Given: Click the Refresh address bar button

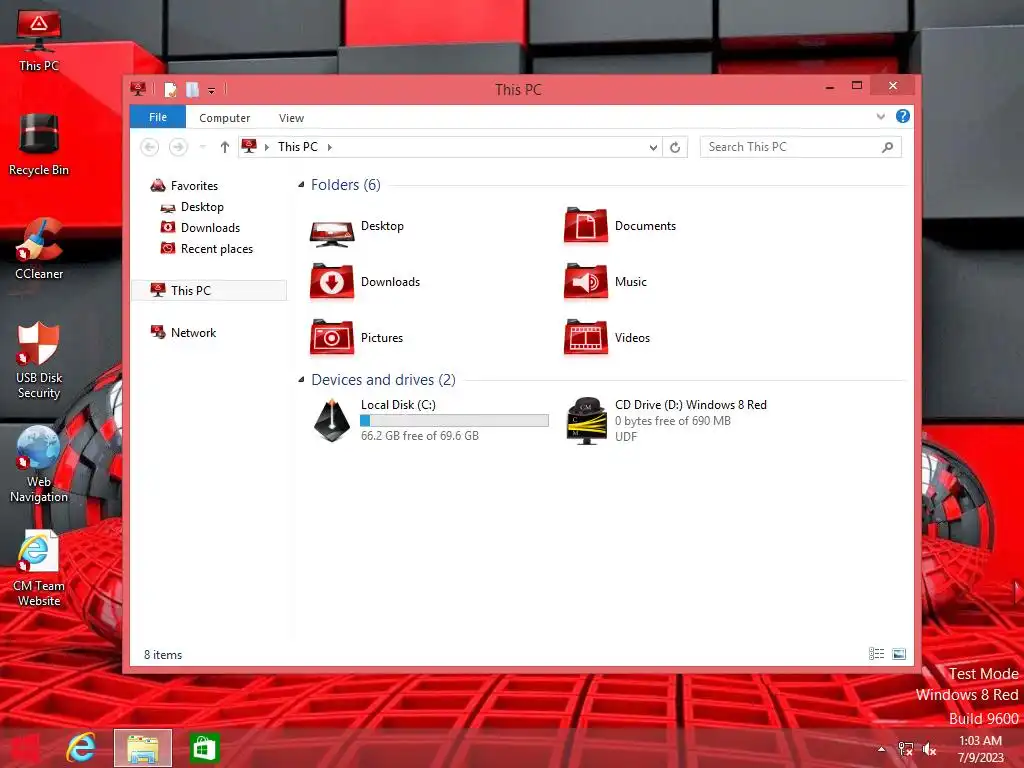Looking at the screenshot, I should [675, 147].
